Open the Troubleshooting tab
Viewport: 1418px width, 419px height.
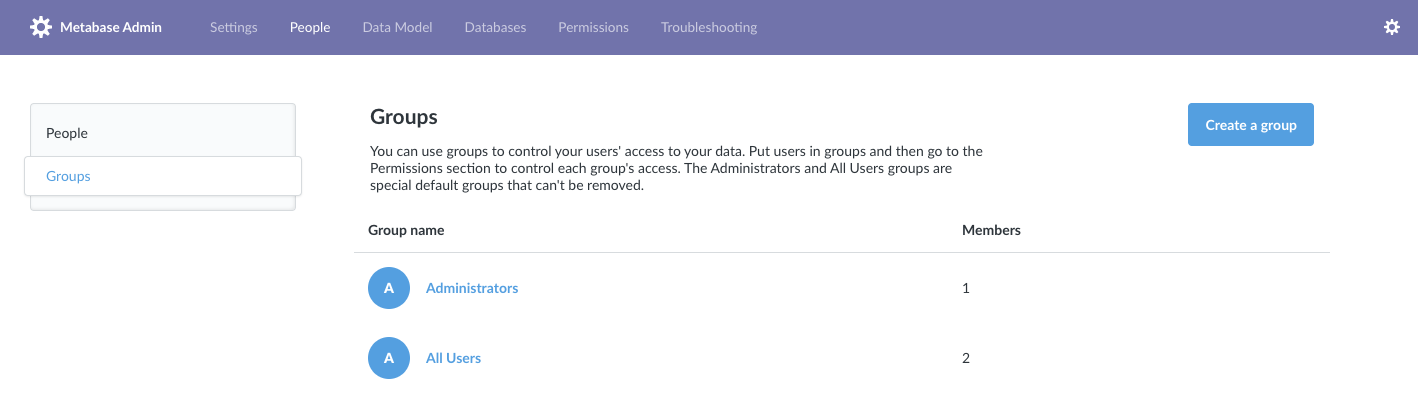click(709, 27)
